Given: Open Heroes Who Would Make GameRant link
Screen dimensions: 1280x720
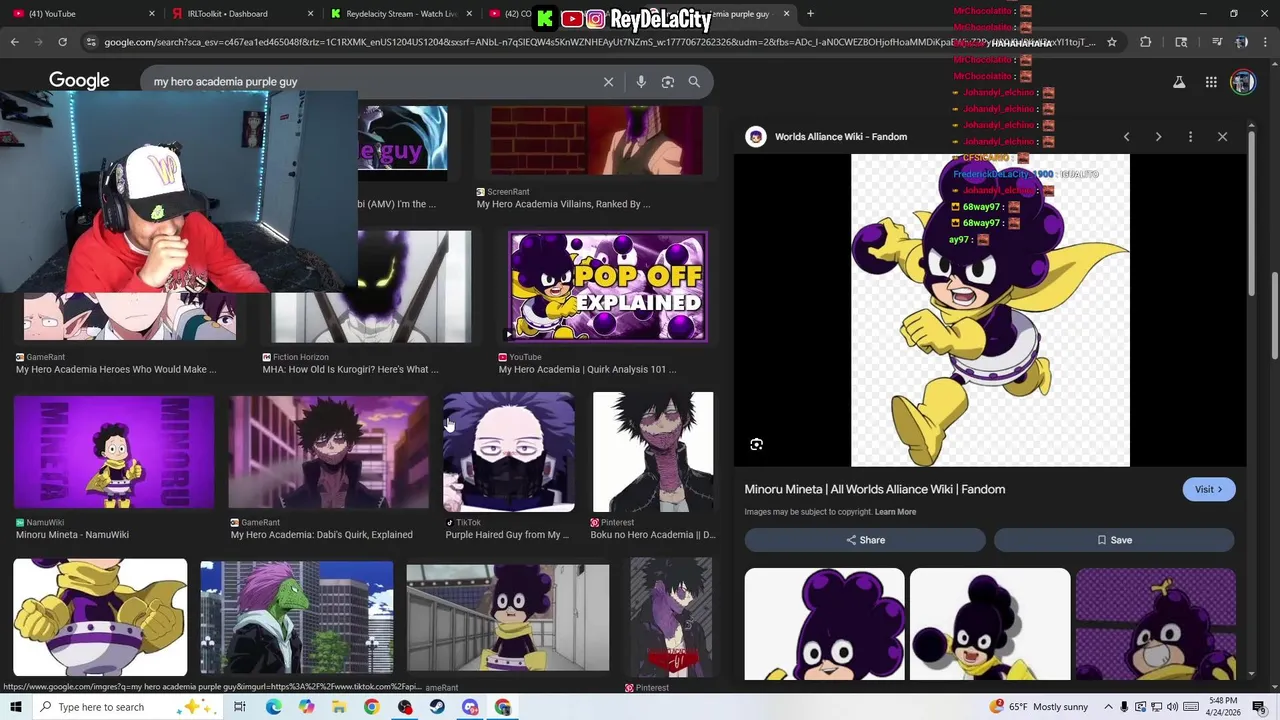Looking at the screenshot, I should [116, 369].
